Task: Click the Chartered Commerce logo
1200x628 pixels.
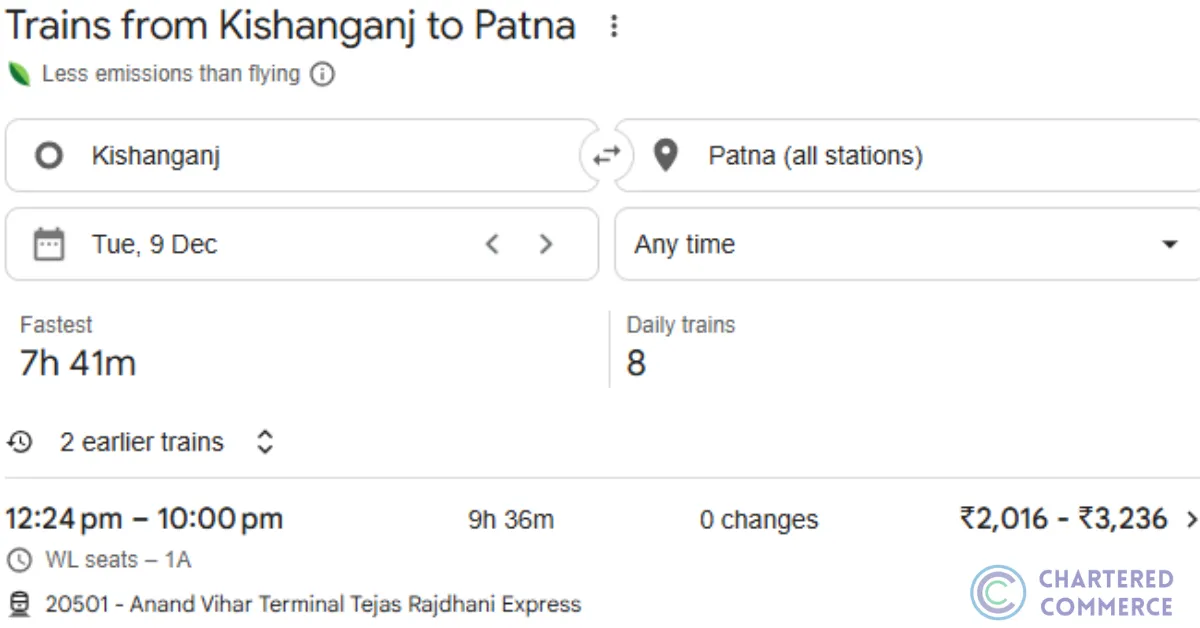Action: point(1071,593)
